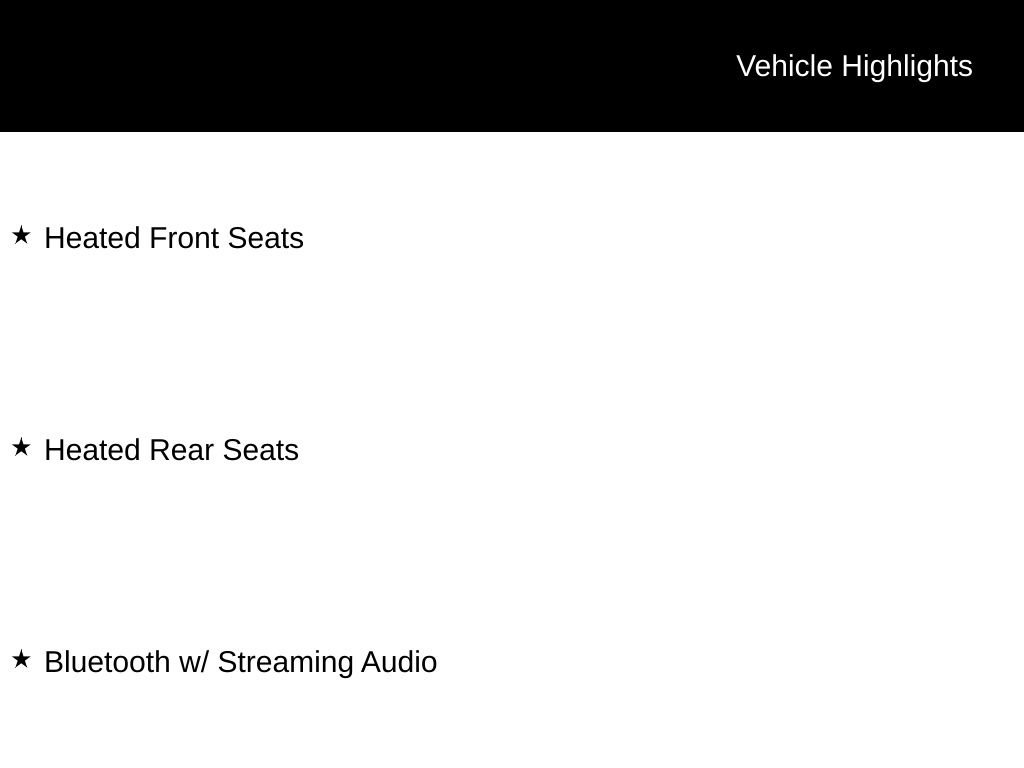
Task: Click the Heated Front Seats highlight text
Action: coord(174,238)
